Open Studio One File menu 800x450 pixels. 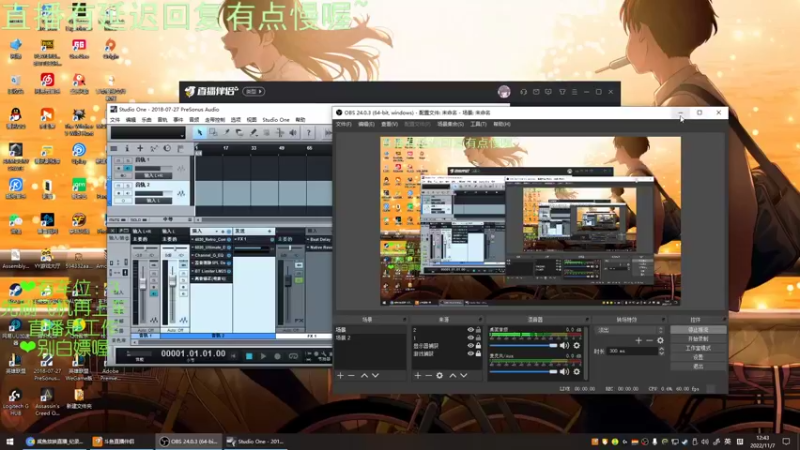115,119
